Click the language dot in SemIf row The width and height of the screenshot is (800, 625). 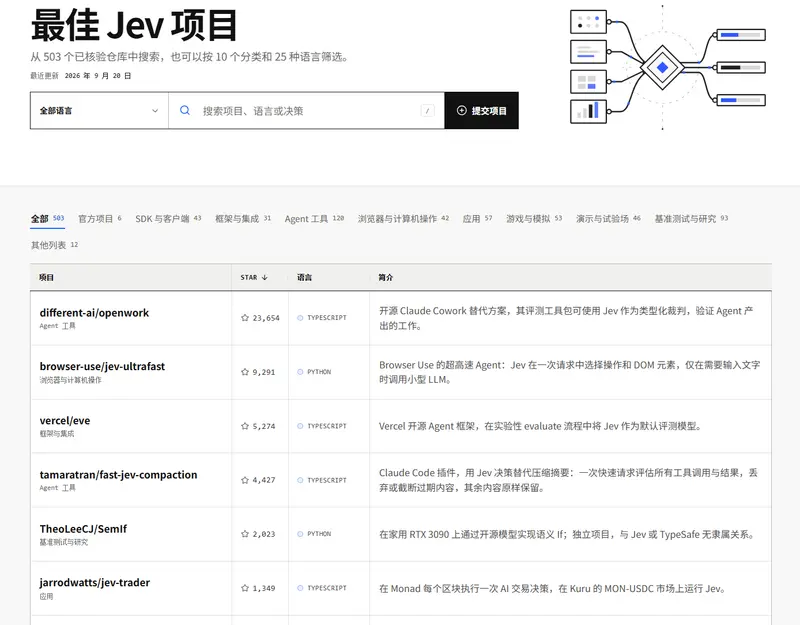tap(301, 534)
